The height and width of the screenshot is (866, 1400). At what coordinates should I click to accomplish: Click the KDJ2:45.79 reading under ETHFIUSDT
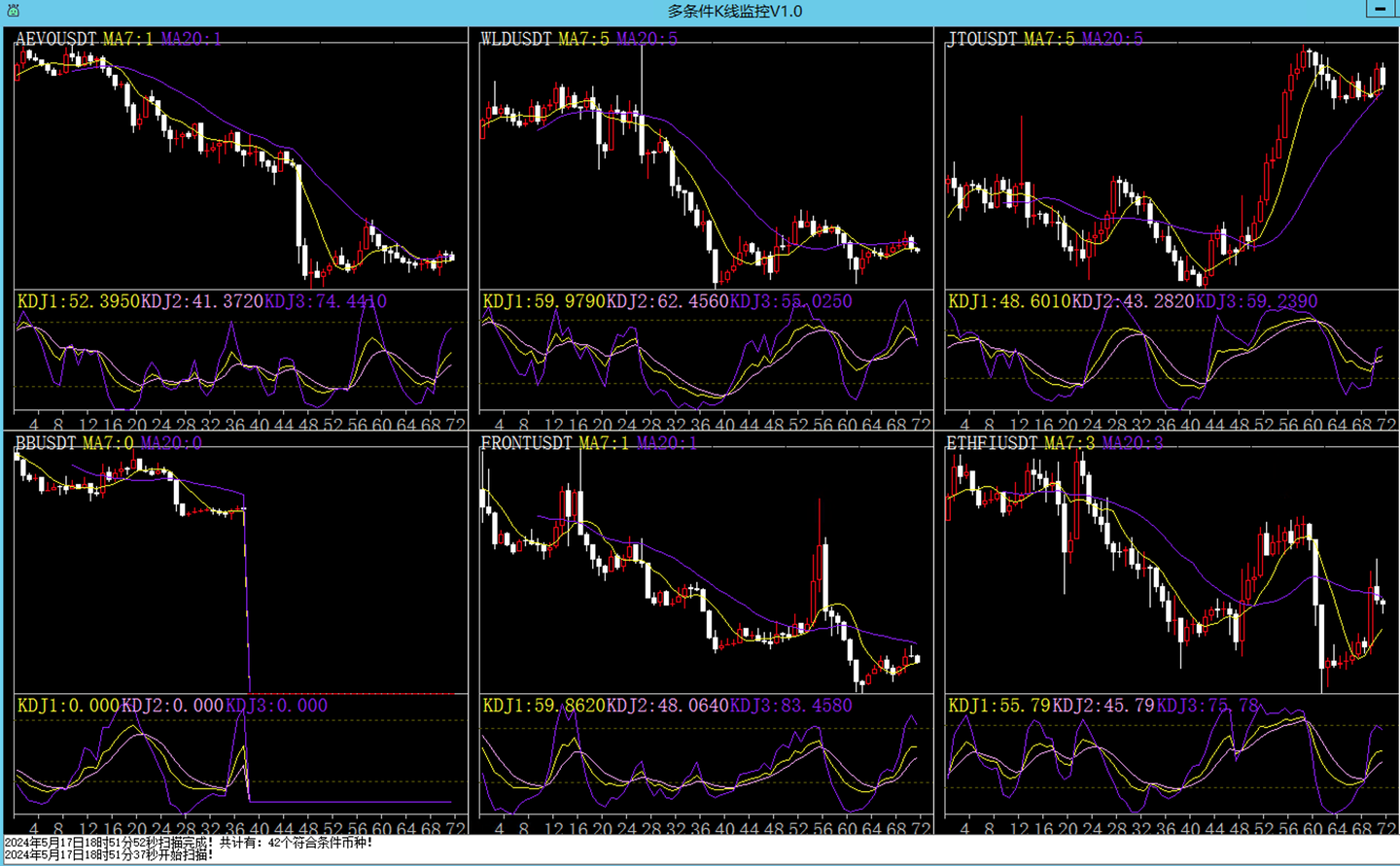tap(1103, 706)
